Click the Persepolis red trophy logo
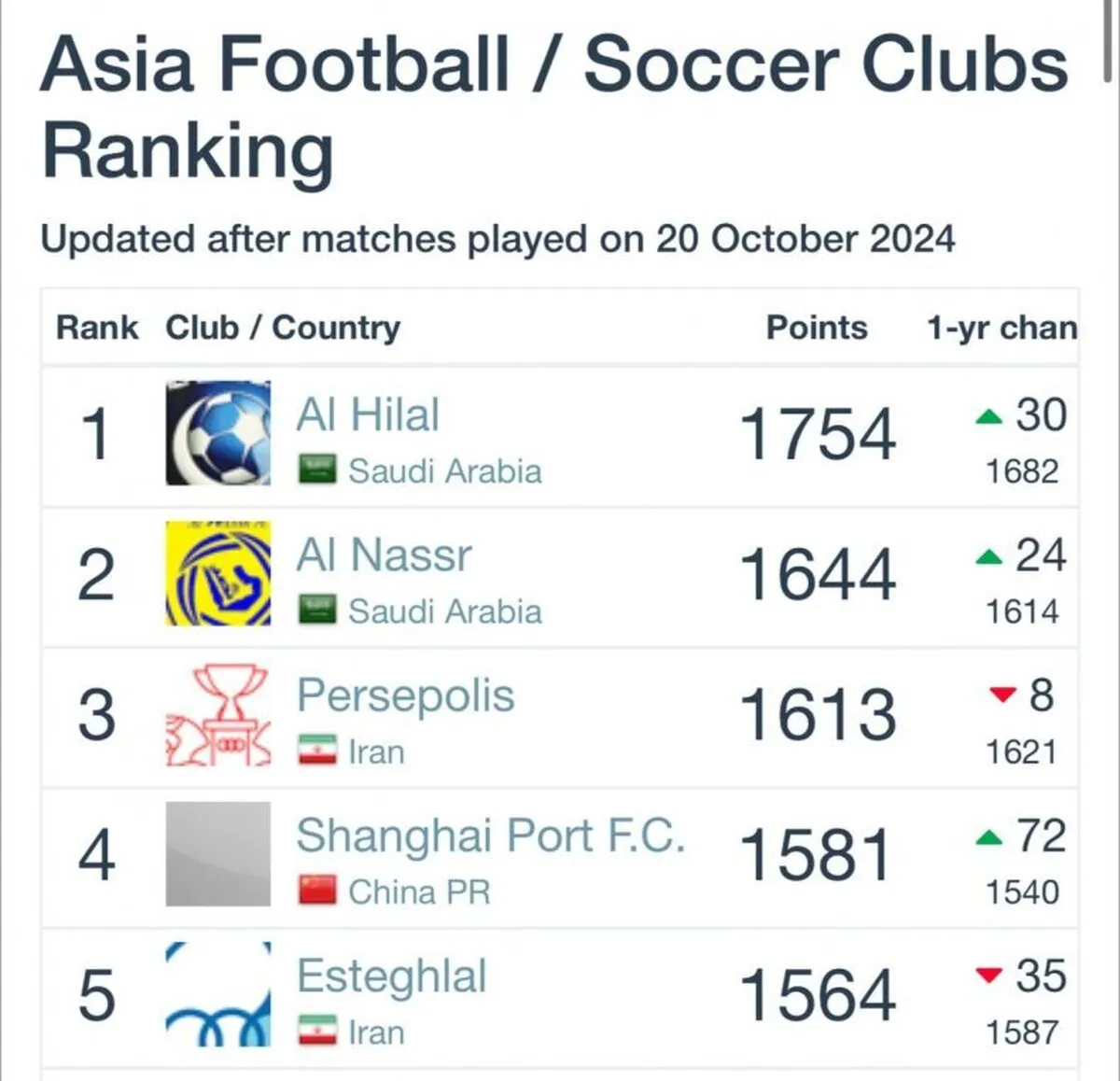Viewport: 1120px width, 1081px height. [218, 714]
